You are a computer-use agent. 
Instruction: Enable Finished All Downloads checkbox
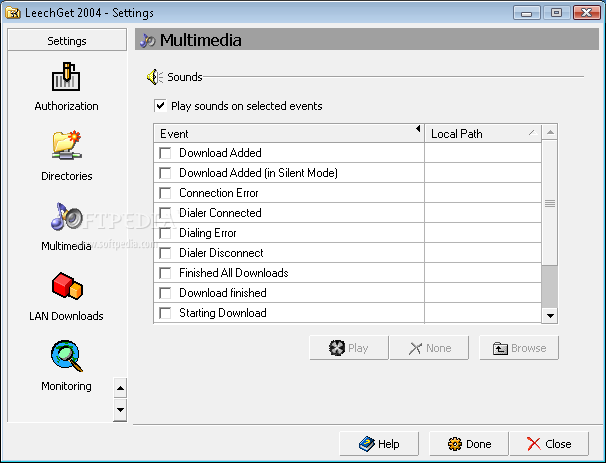point(165,273)
